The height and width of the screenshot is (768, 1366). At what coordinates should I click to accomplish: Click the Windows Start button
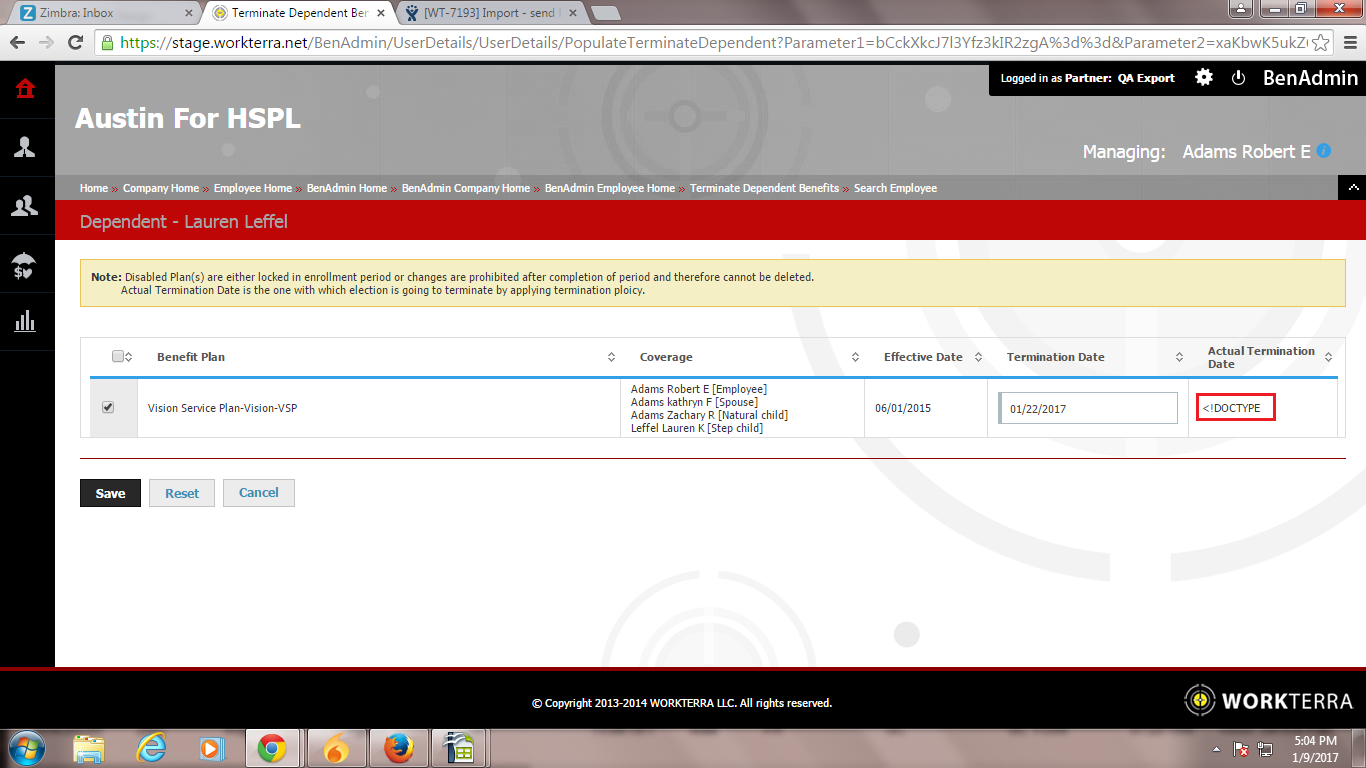click(26, 748)
